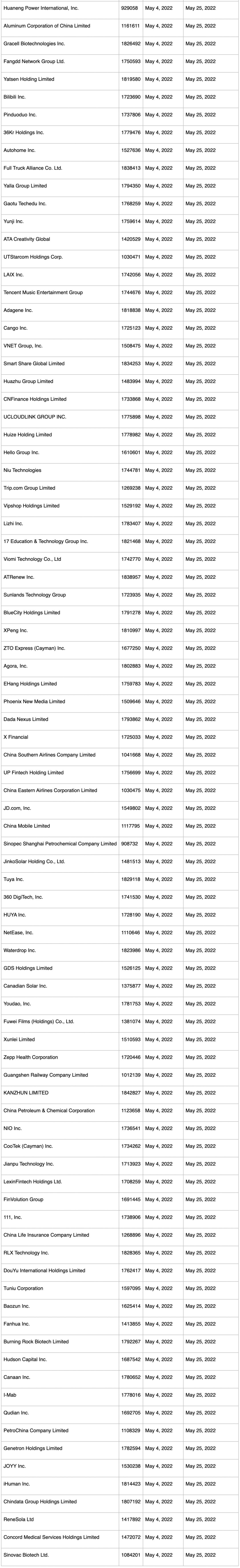Select the Bilibili Inc. company name

15,97
